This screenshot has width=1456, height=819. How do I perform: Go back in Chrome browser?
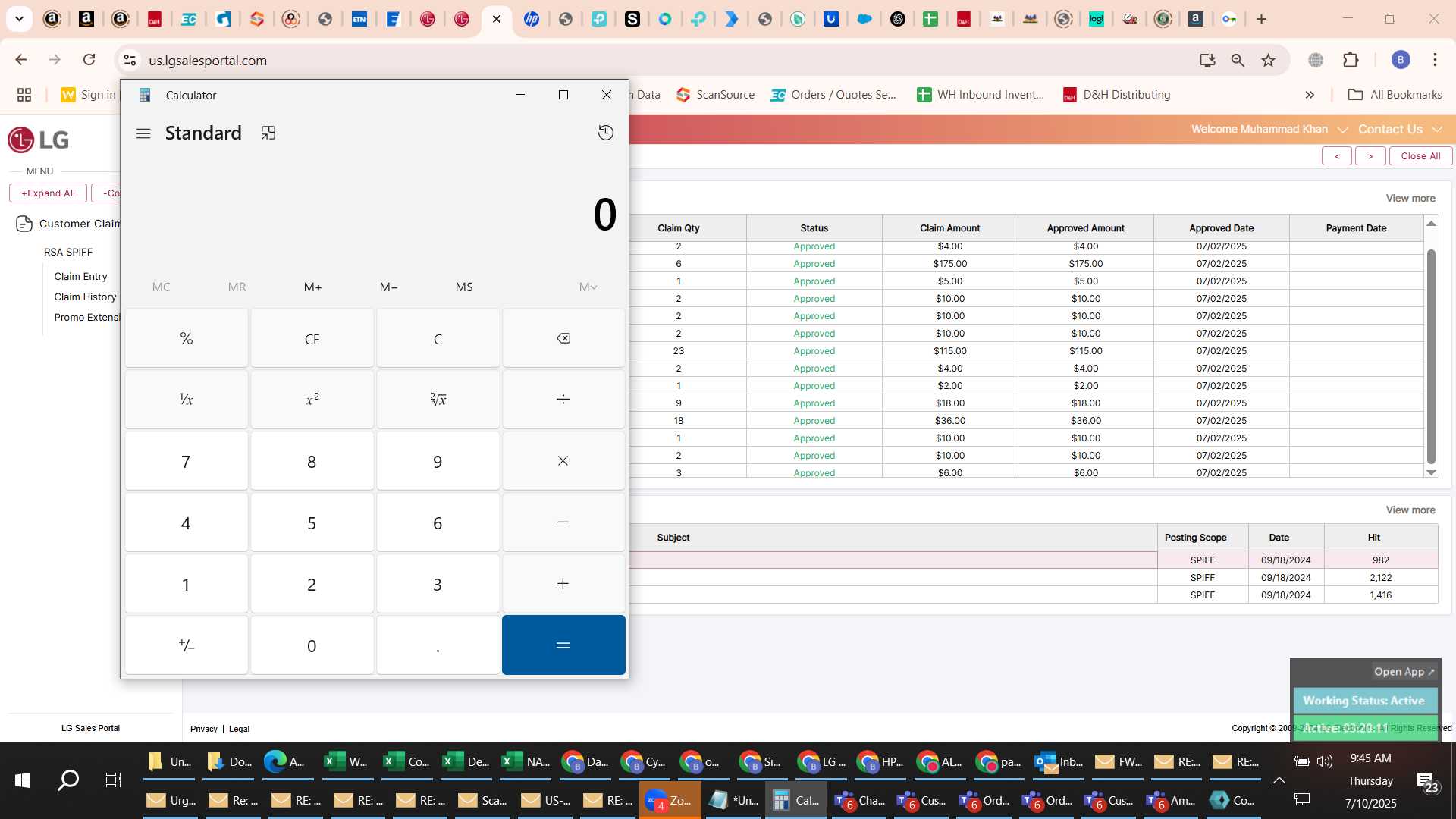coord(21,60)
